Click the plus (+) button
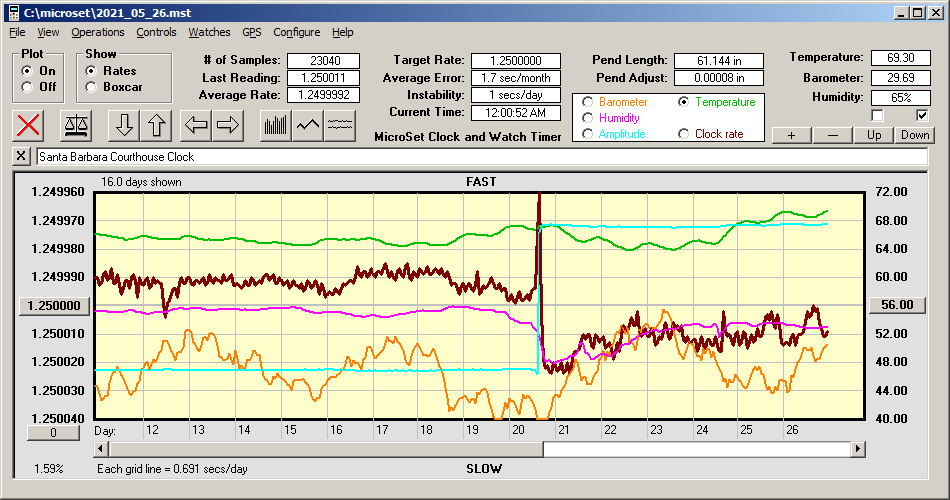Image resolution: width=950 pixels, height=500 pixels. 791,135
